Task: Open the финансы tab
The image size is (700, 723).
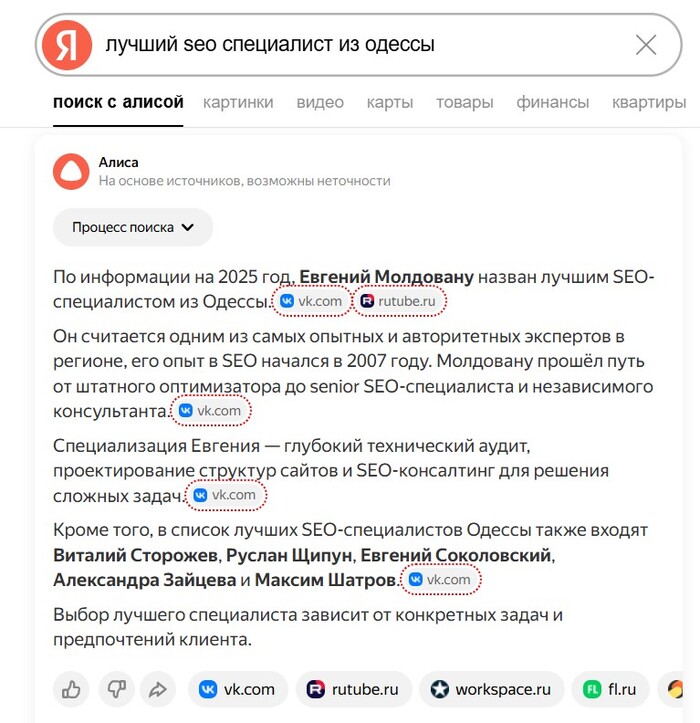Action: [553, 102]
